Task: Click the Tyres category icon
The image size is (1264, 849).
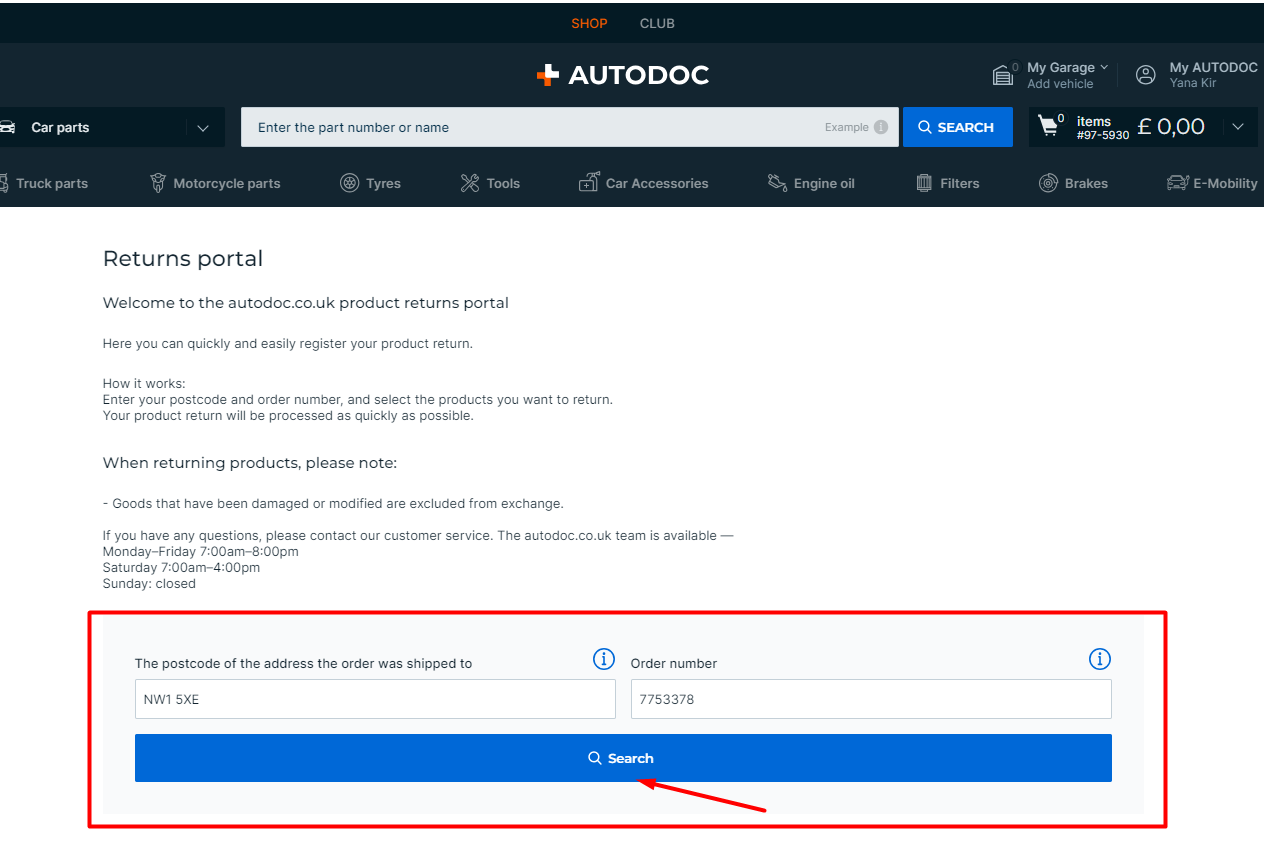Action: (x=349, y=183)
